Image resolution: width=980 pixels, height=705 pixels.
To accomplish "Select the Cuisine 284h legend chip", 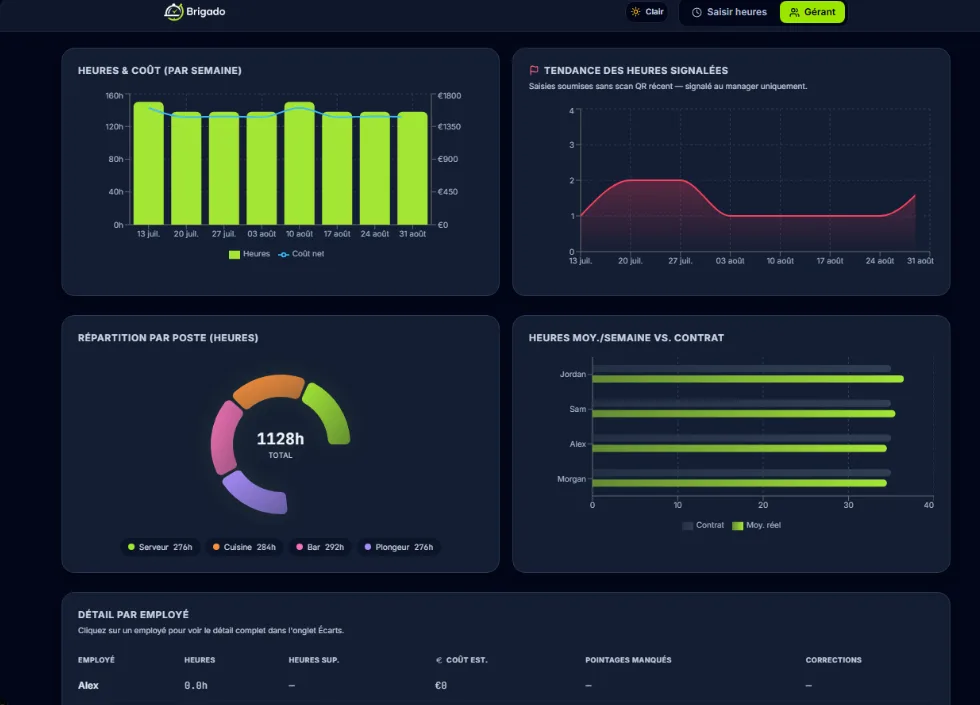I will pos(244,547).
